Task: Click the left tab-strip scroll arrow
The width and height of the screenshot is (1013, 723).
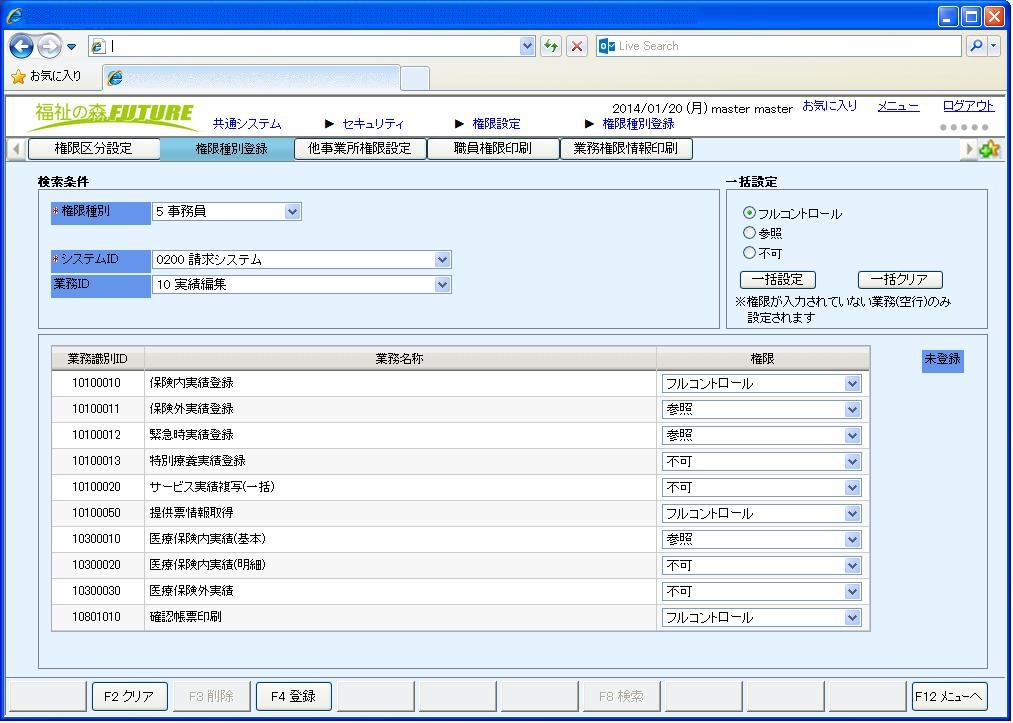Action: pos(17,149)
